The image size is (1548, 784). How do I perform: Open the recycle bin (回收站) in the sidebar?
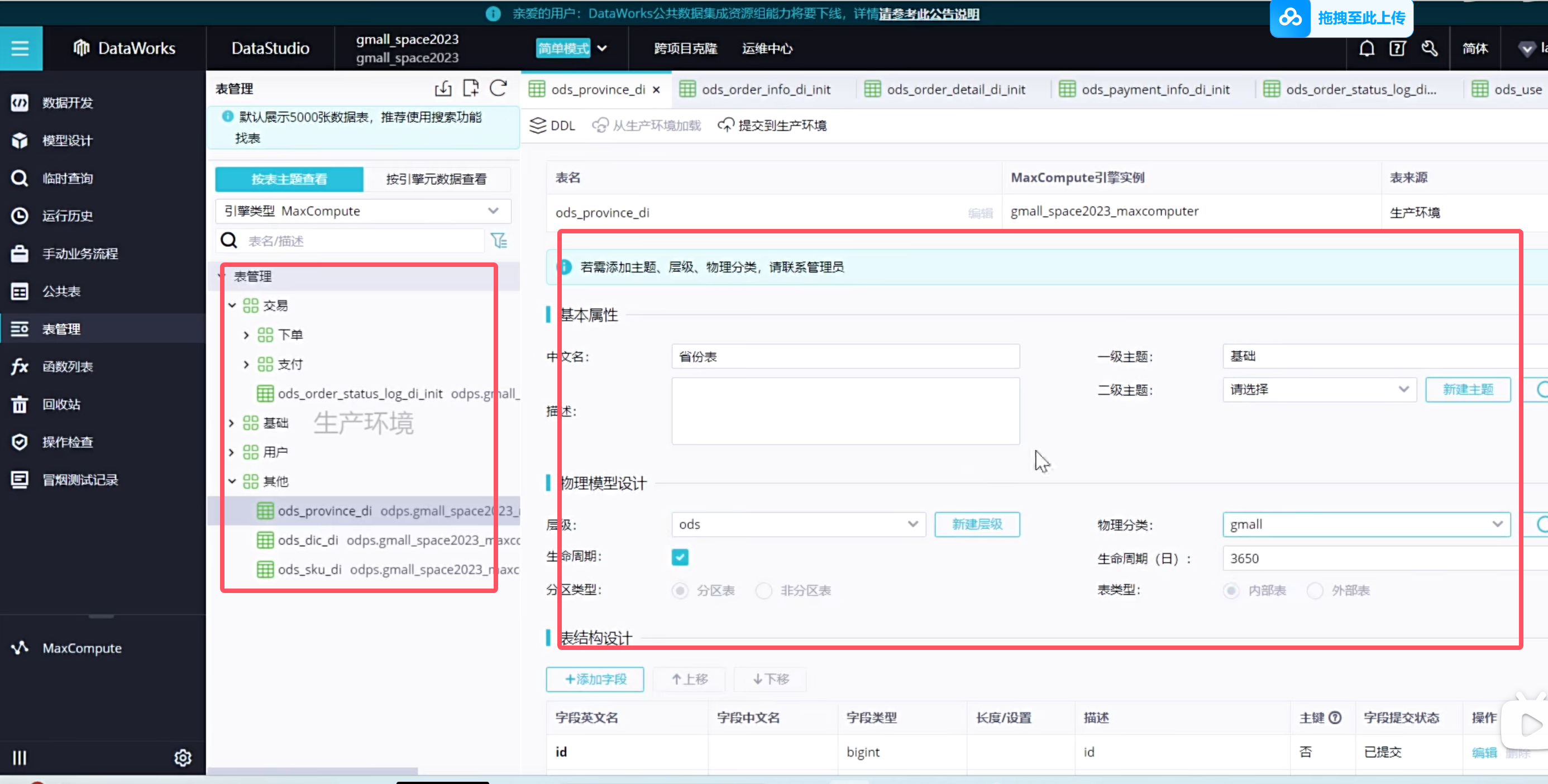pos(61,404)
